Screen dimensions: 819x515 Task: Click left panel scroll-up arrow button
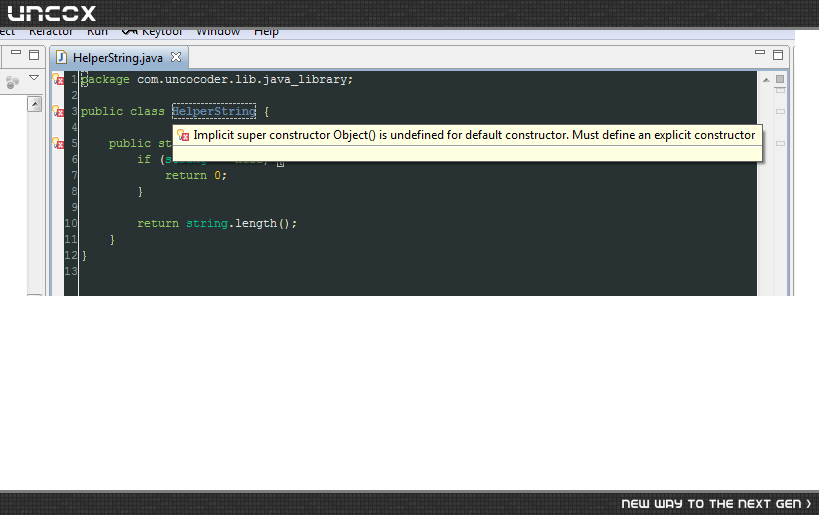[34, 104]
